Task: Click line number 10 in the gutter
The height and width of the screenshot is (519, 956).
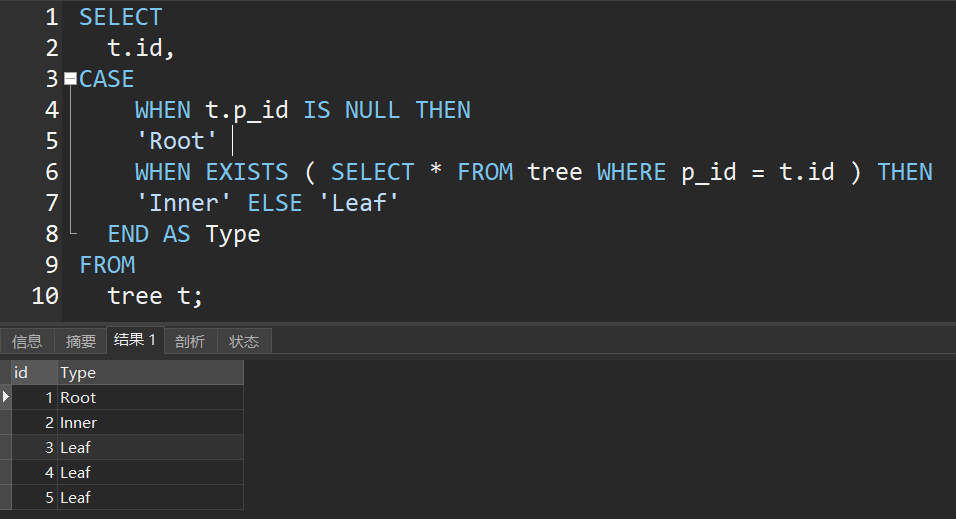Action: pyautogui.click(x=45, y=296)
